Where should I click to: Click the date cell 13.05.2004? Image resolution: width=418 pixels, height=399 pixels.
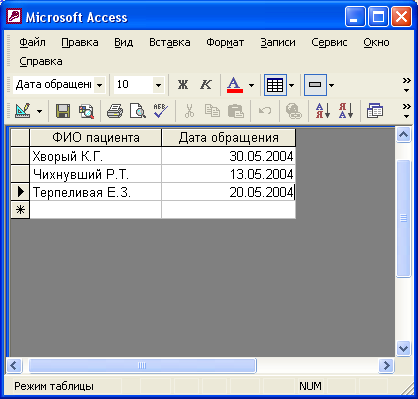click(x=229, y=174)
